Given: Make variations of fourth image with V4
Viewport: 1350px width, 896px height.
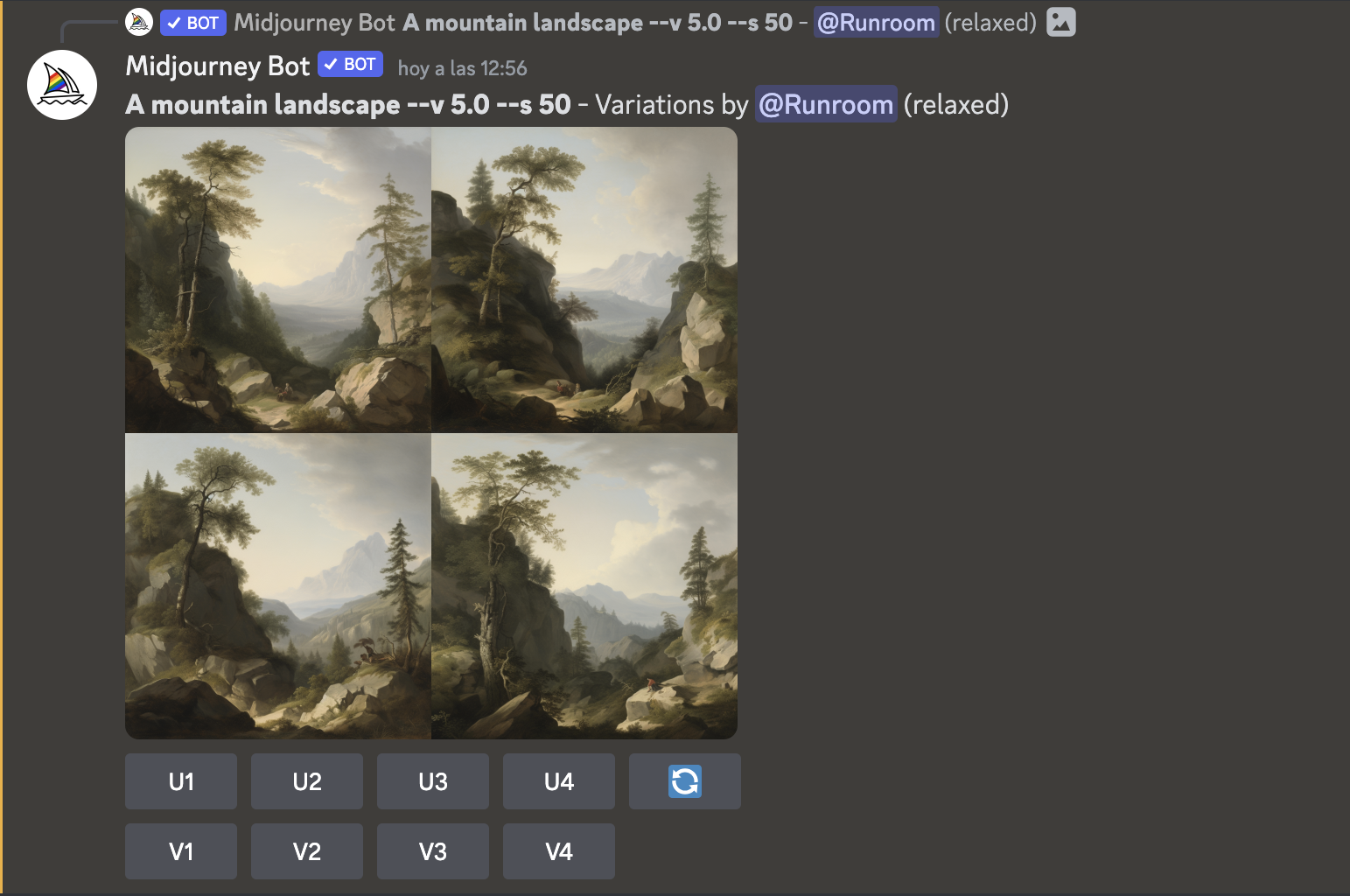Looking at the screenshot, I should coord(559,851).
